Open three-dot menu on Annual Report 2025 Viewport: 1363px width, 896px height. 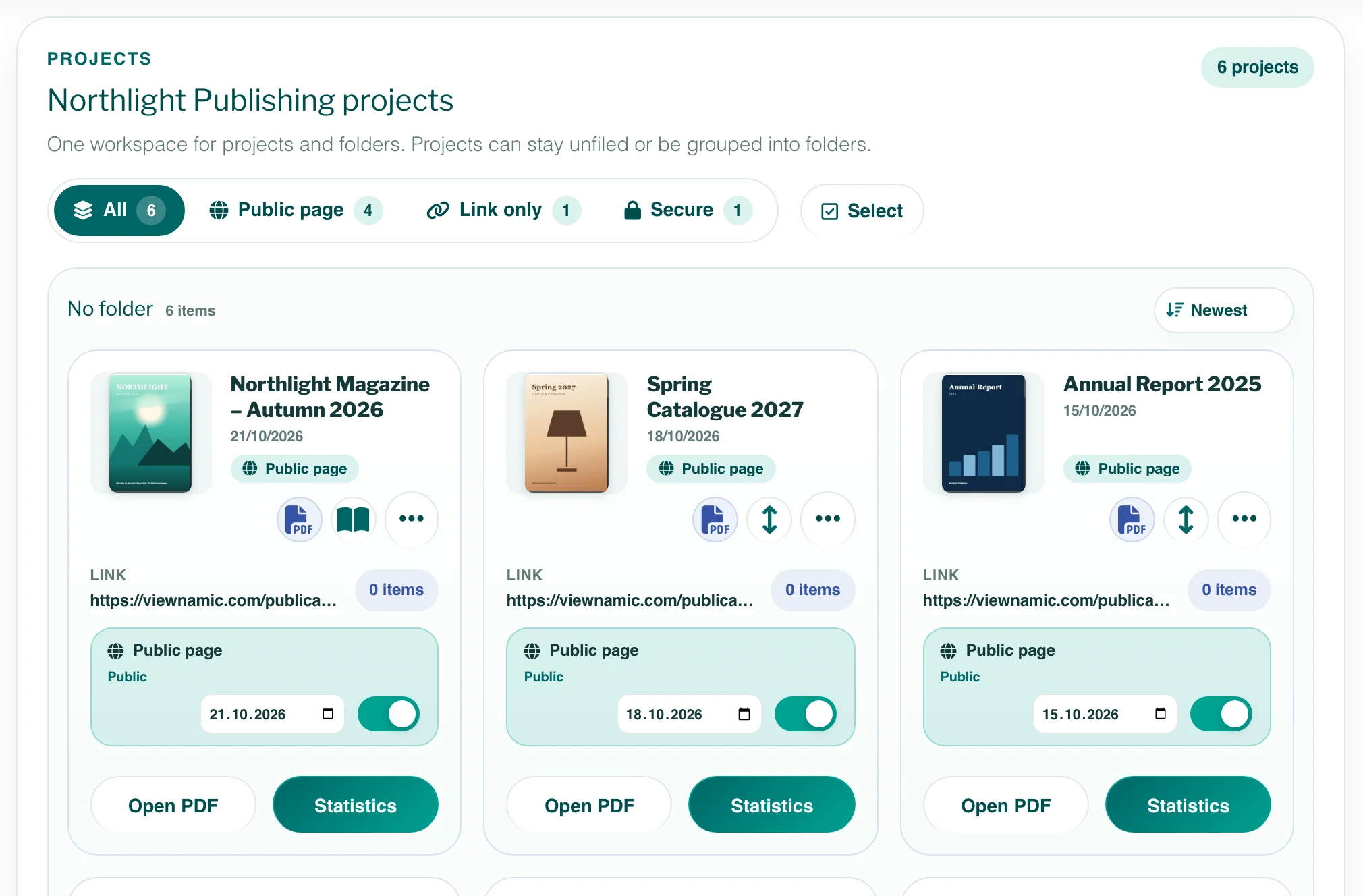point(1244,519)
